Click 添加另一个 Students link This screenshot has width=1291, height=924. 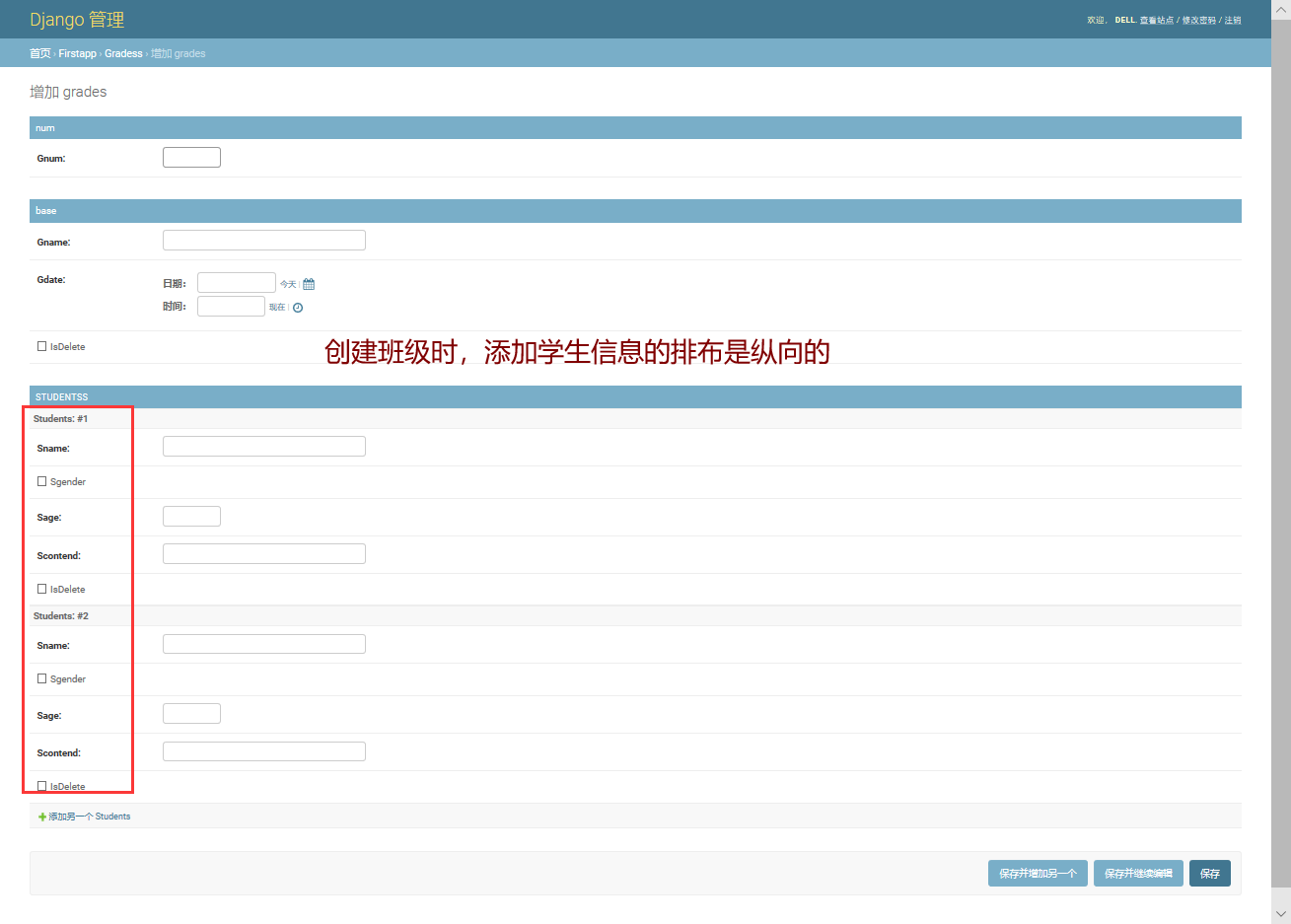pyautogui.click(x=90, y=817)
